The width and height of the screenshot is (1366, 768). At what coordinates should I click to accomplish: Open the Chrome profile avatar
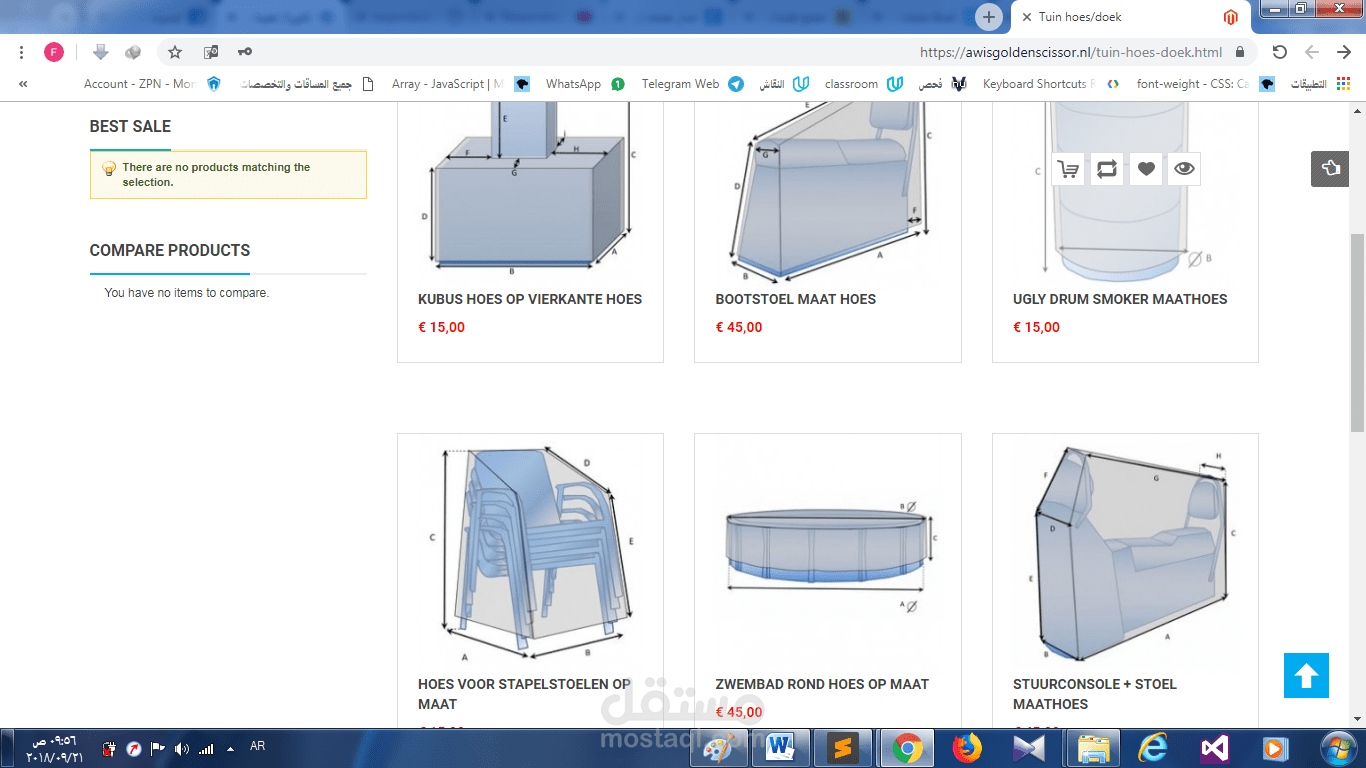click(54, 52)
